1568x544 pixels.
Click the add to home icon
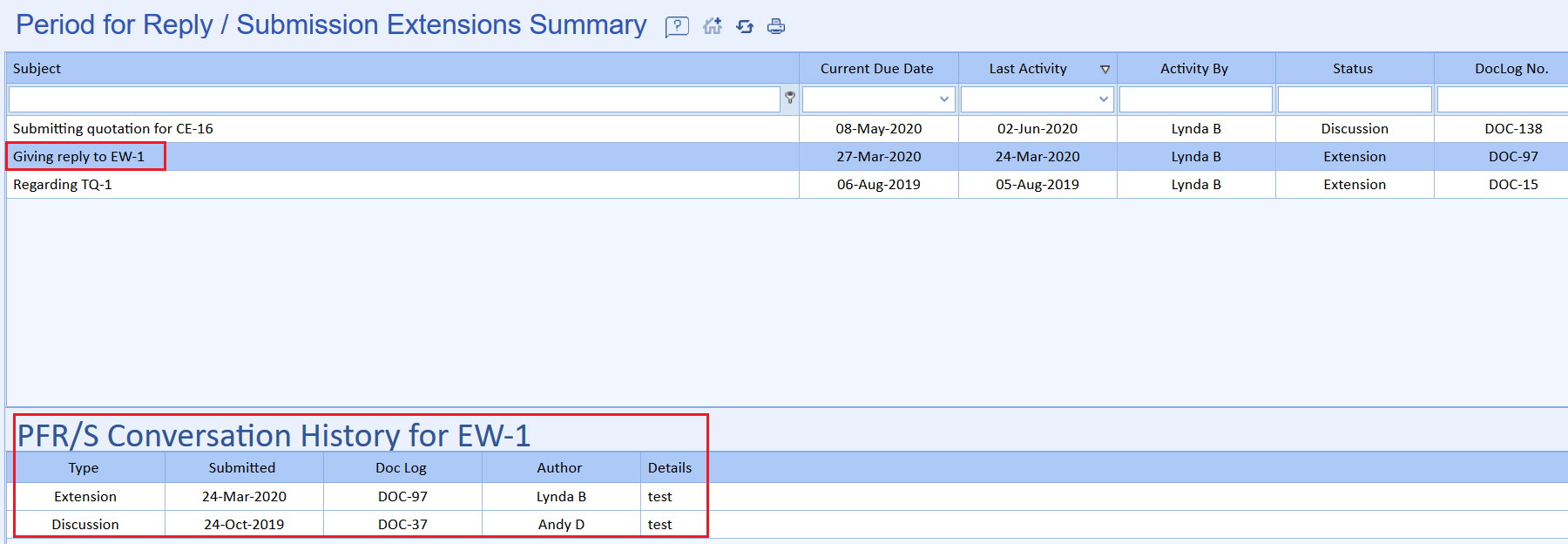[x=713, y=26]
